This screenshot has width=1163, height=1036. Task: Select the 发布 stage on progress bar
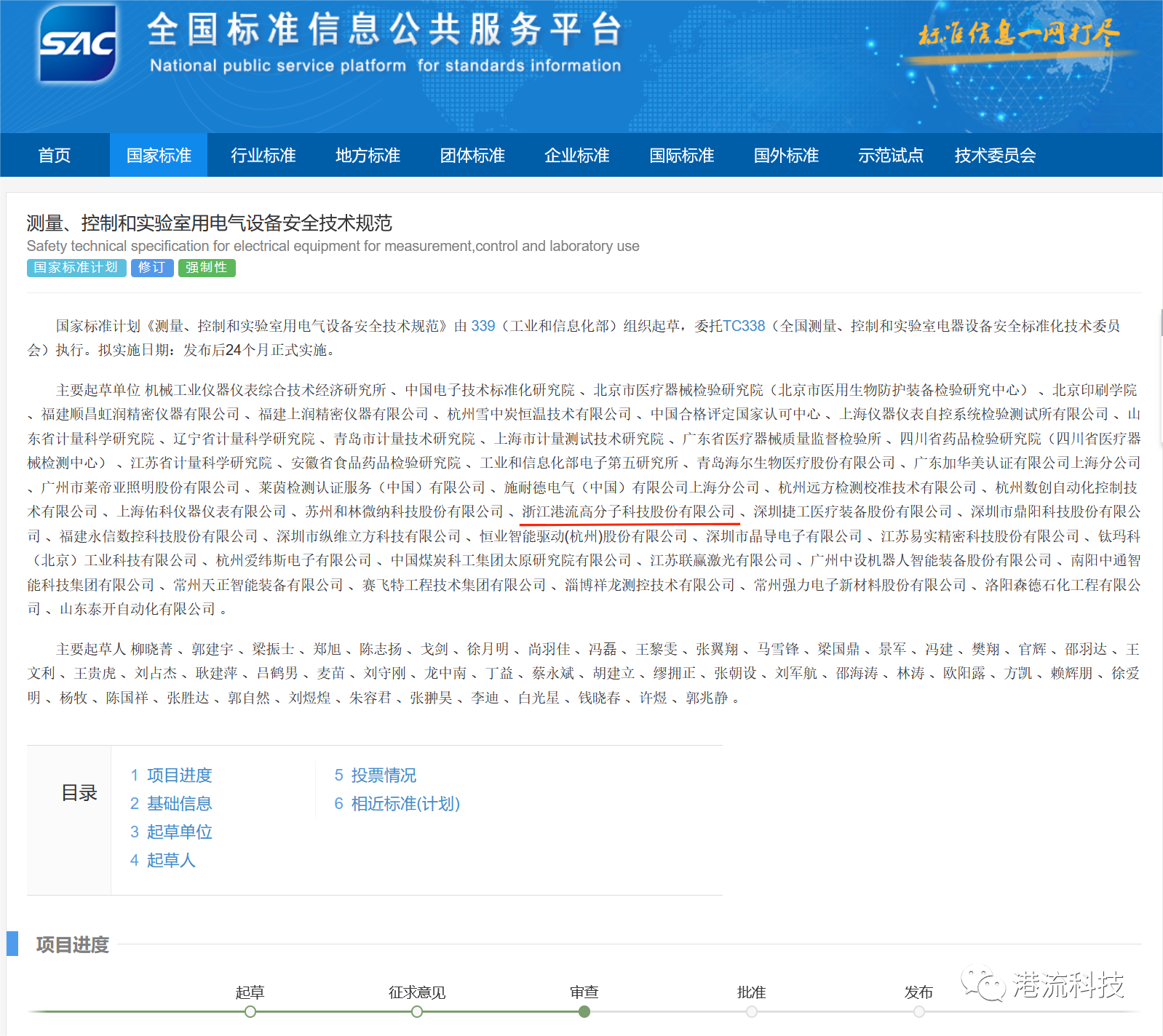[919, 1011]
